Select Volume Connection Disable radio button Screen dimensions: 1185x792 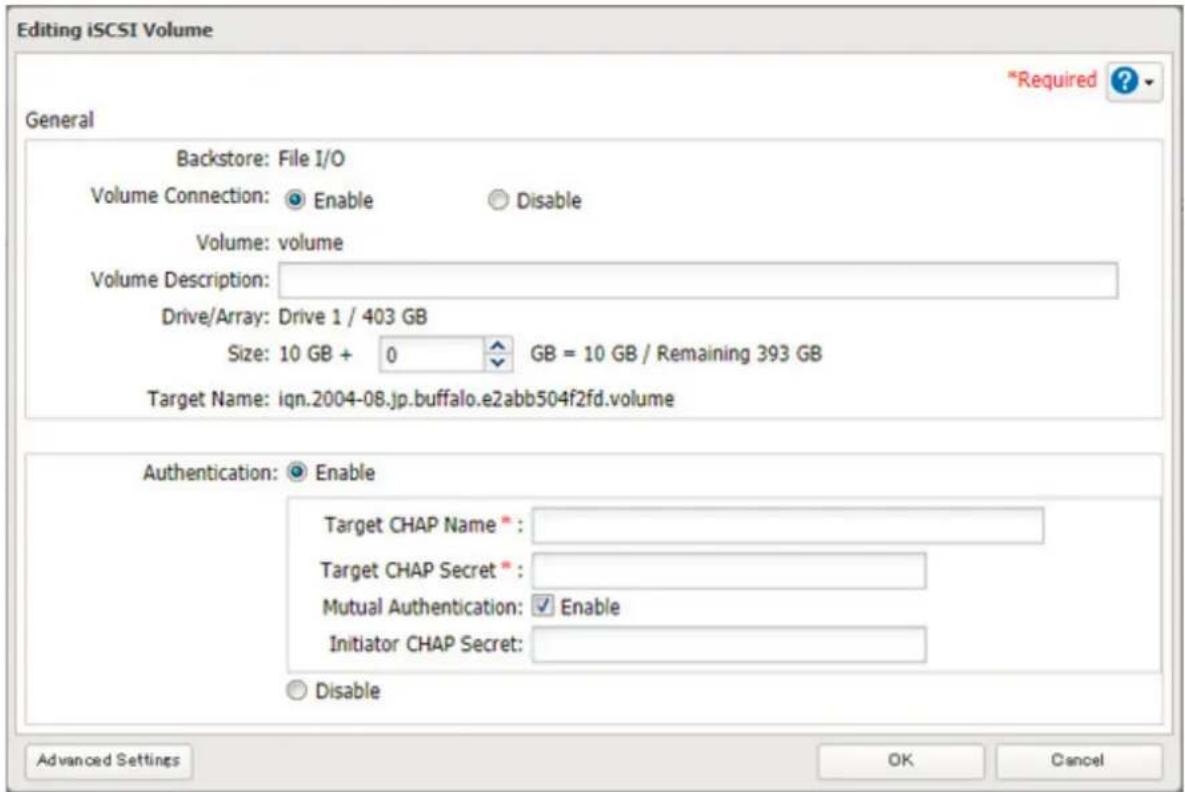498,200
